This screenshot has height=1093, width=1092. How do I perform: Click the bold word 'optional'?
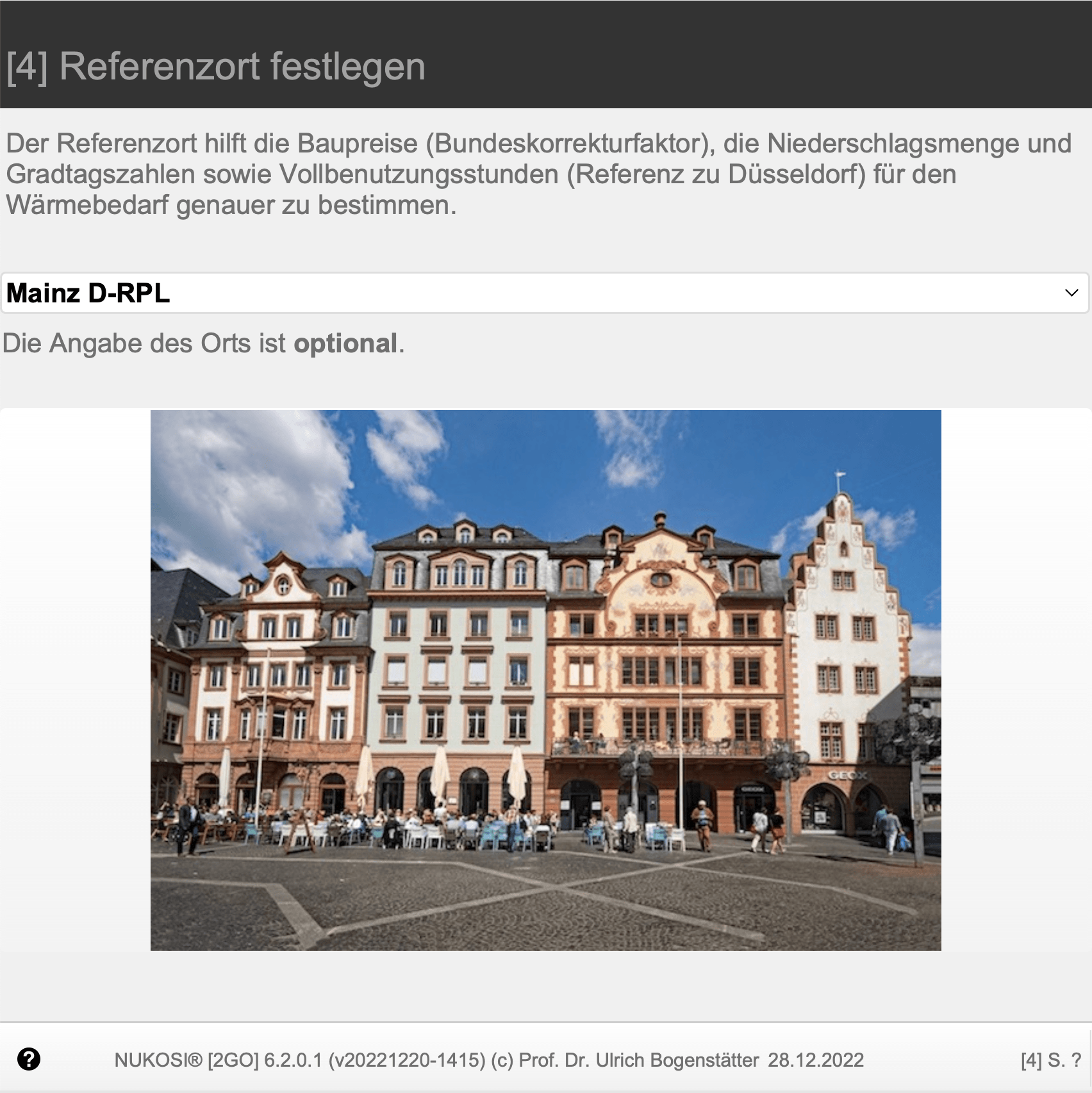[345, 343]
